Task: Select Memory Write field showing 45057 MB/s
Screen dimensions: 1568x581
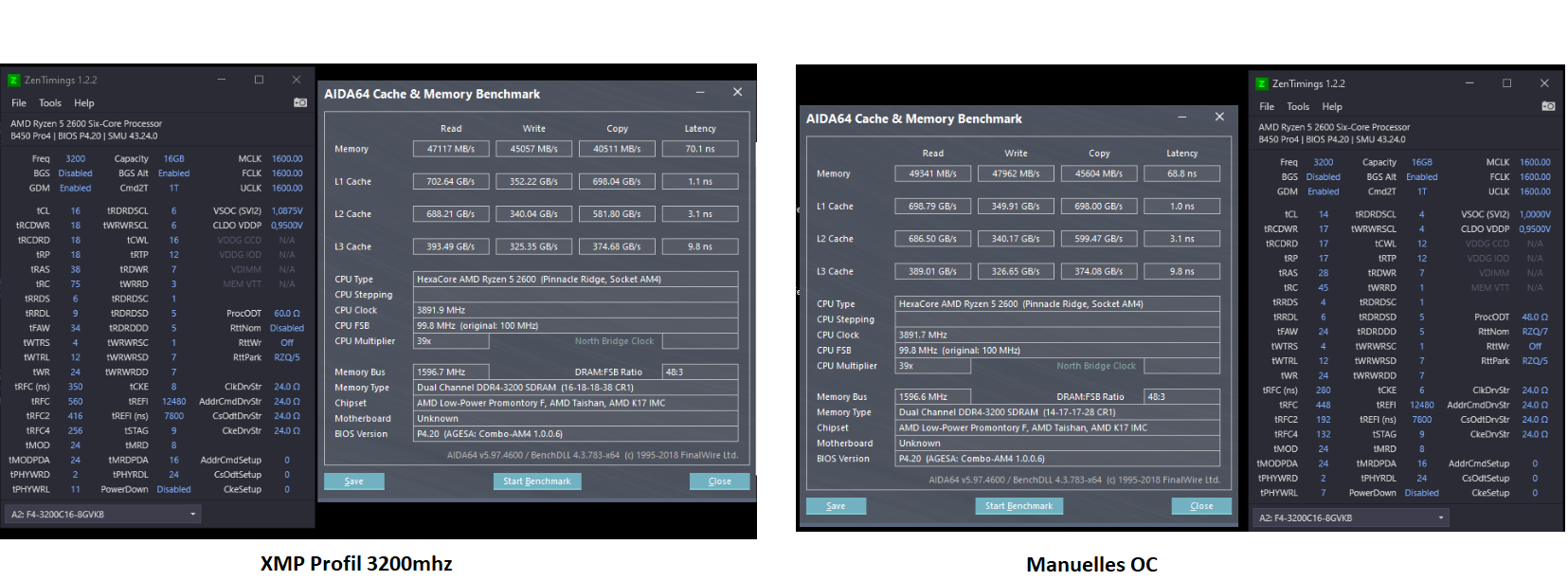Action: [x=533, y=149]
